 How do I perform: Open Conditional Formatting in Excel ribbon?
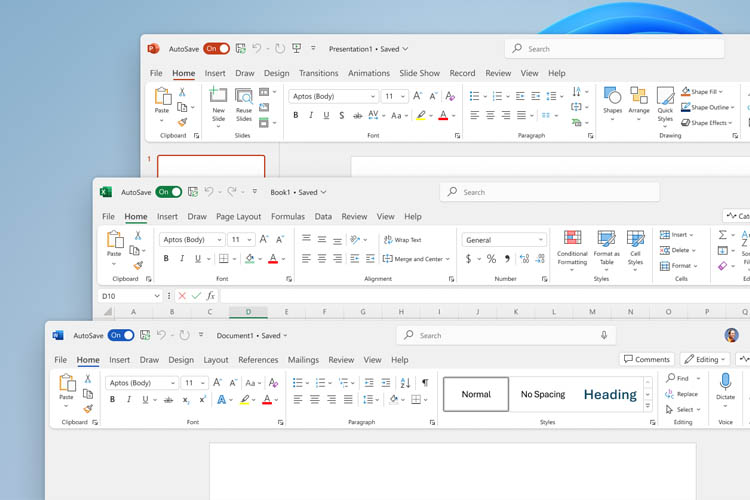pos(572,250)
